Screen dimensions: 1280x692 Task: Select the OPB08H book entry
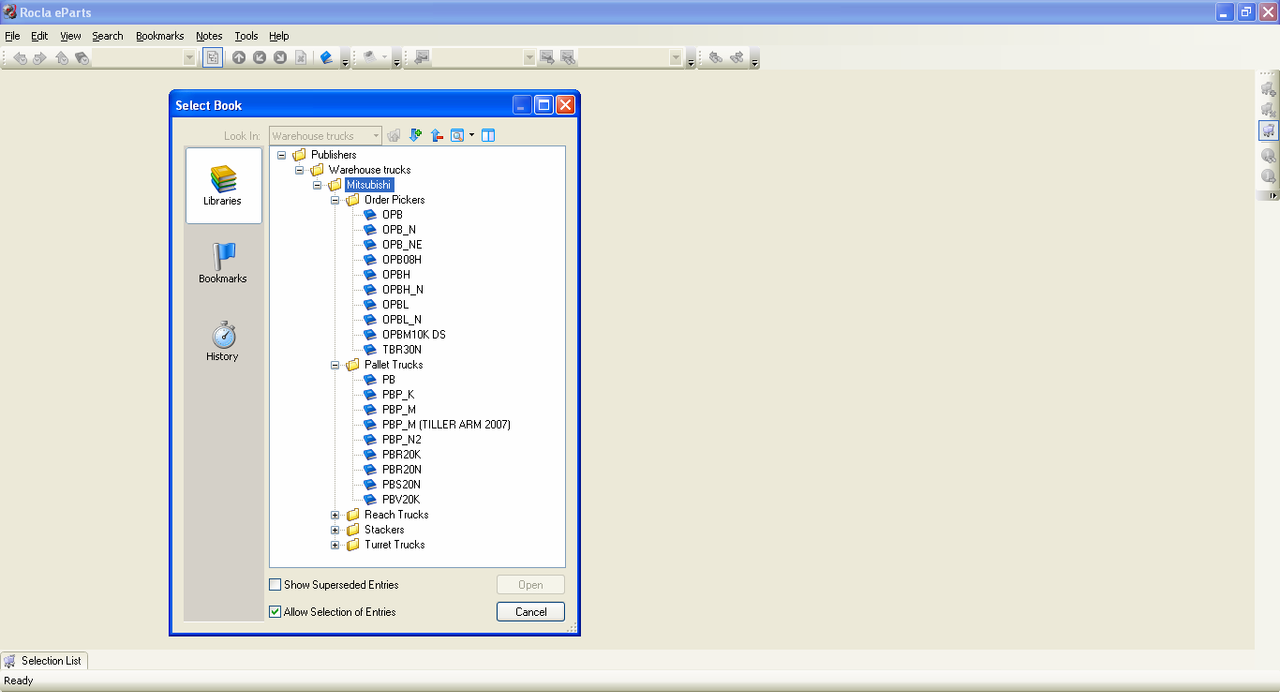[x=402, y=260]
